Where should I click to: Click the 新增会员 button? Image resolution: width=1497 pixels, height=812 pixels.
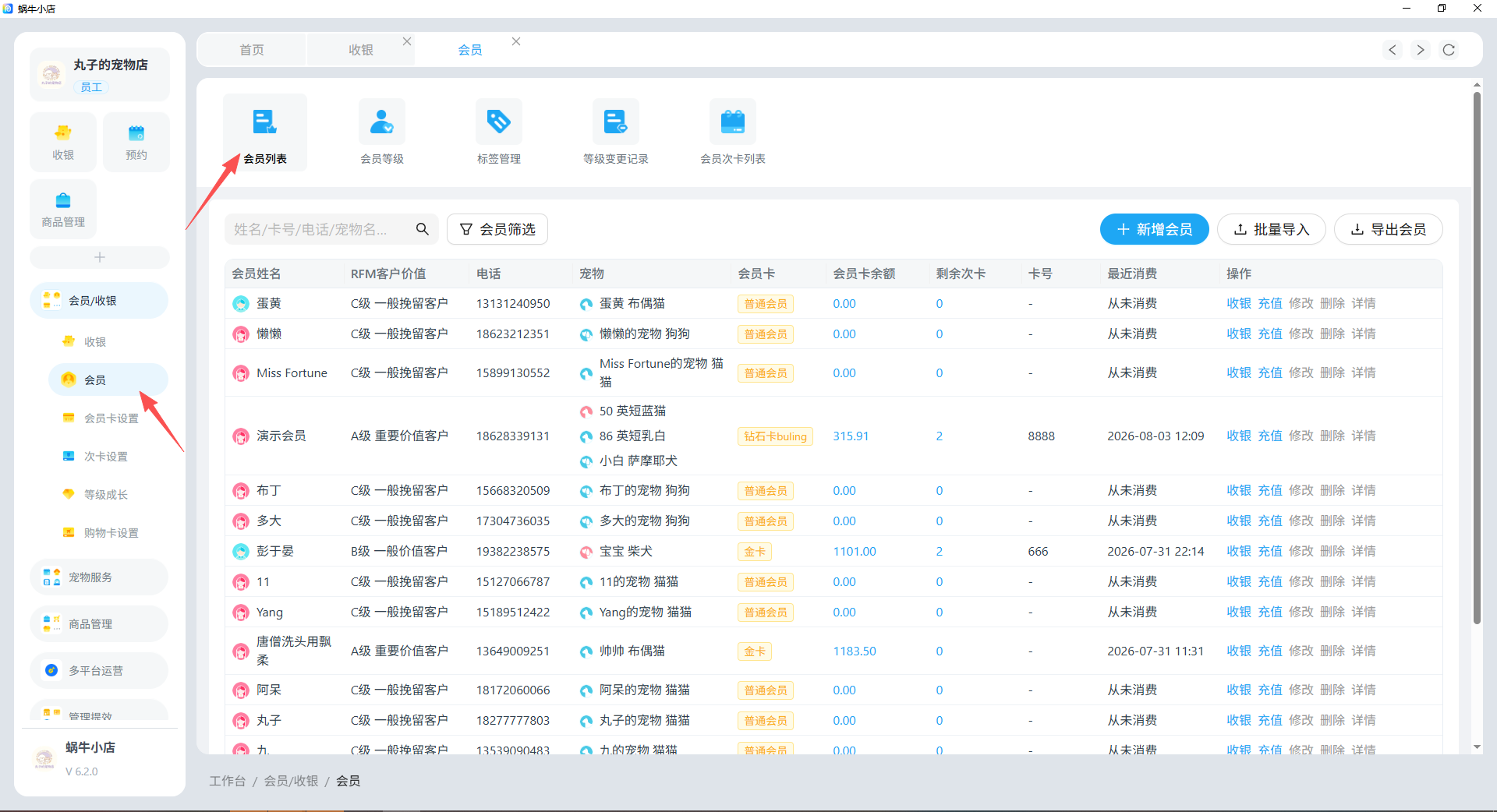(x=1155, y=229)
